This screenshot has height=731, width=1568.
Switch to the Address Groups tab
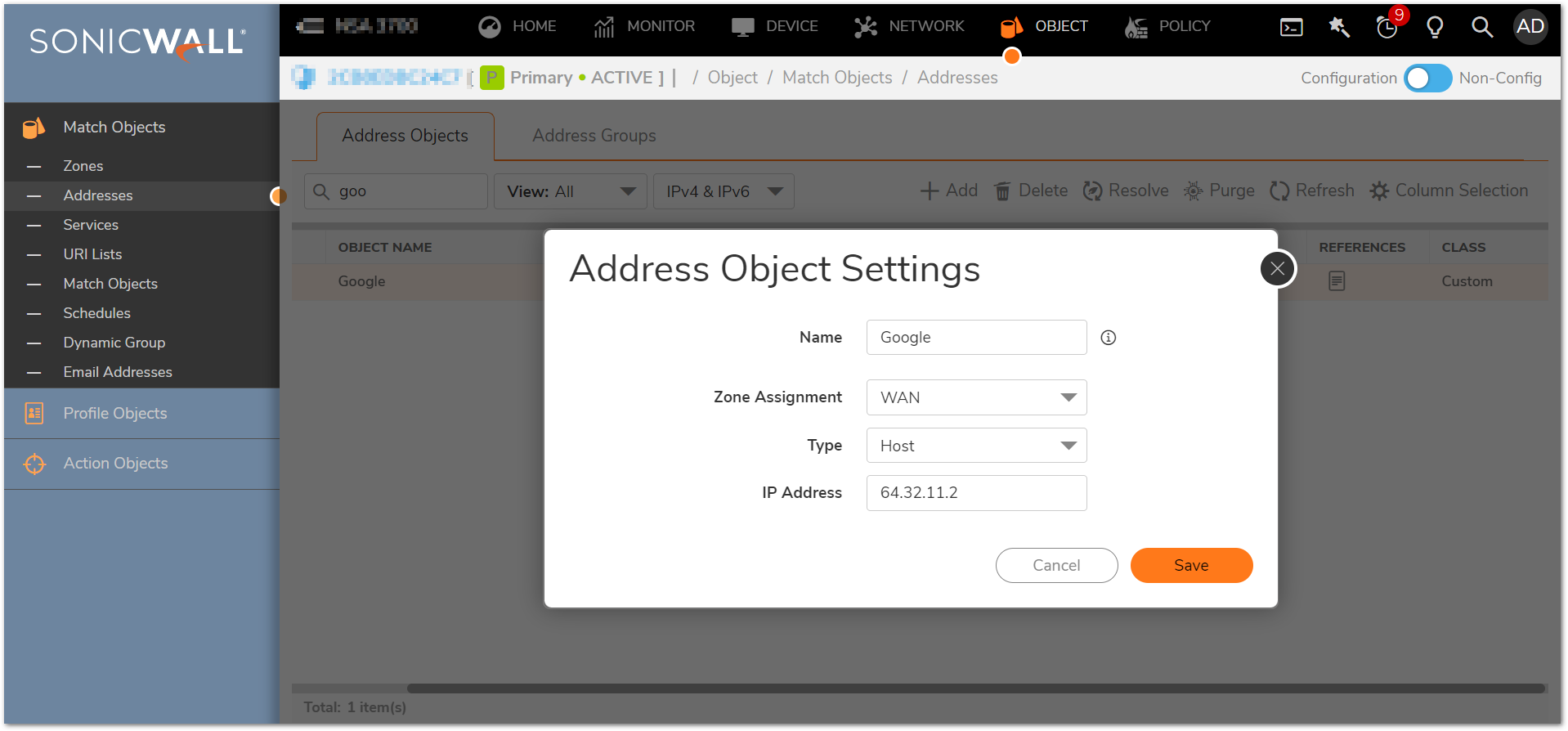click(x=594, y=136)
